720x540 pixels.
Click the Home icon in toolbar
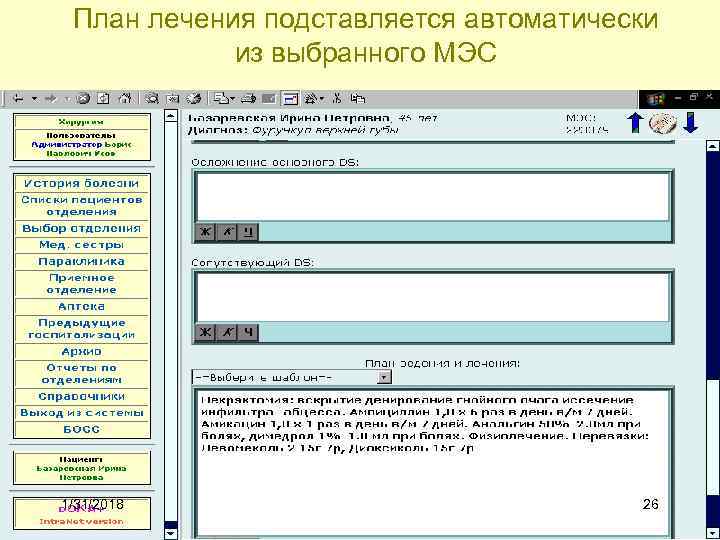125,99
